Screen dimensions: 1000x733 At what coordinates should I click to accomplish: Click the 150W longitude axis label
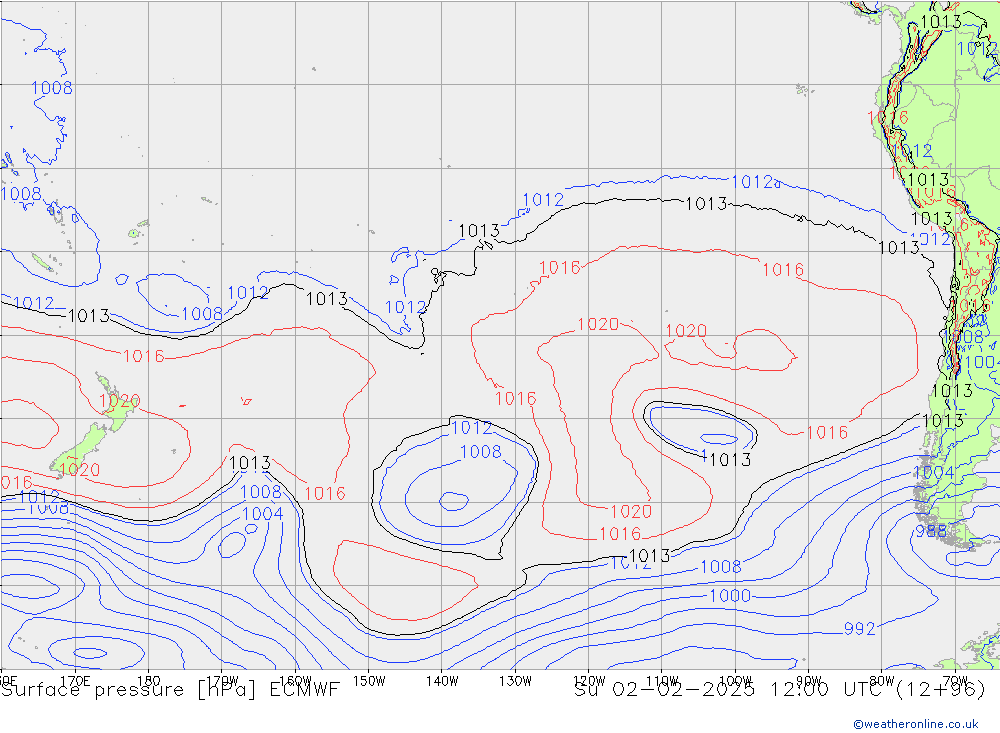[x=369, y=680]
